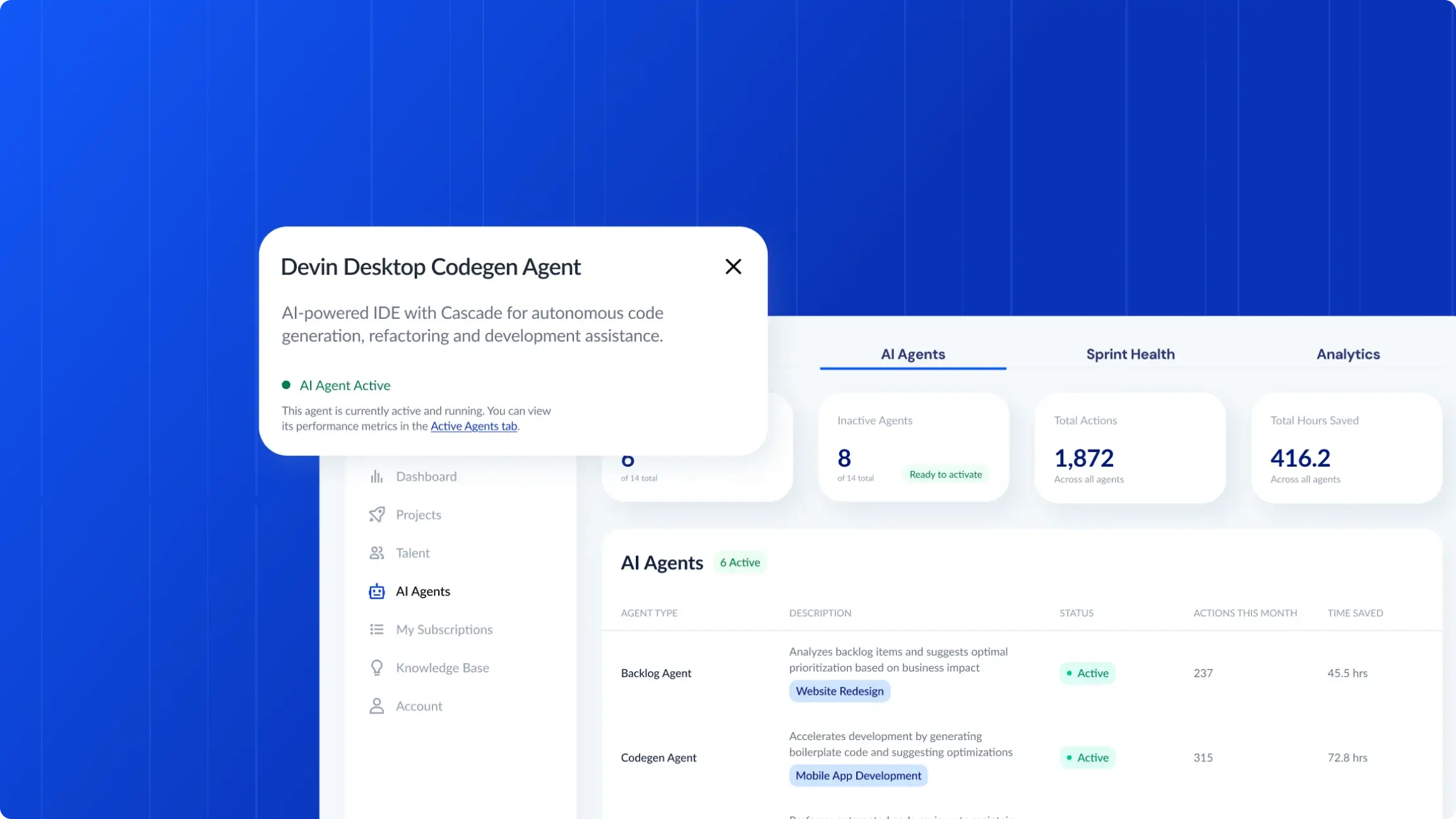
Task: Click the Ready to activate badge
Action: [x=946, y=474]
